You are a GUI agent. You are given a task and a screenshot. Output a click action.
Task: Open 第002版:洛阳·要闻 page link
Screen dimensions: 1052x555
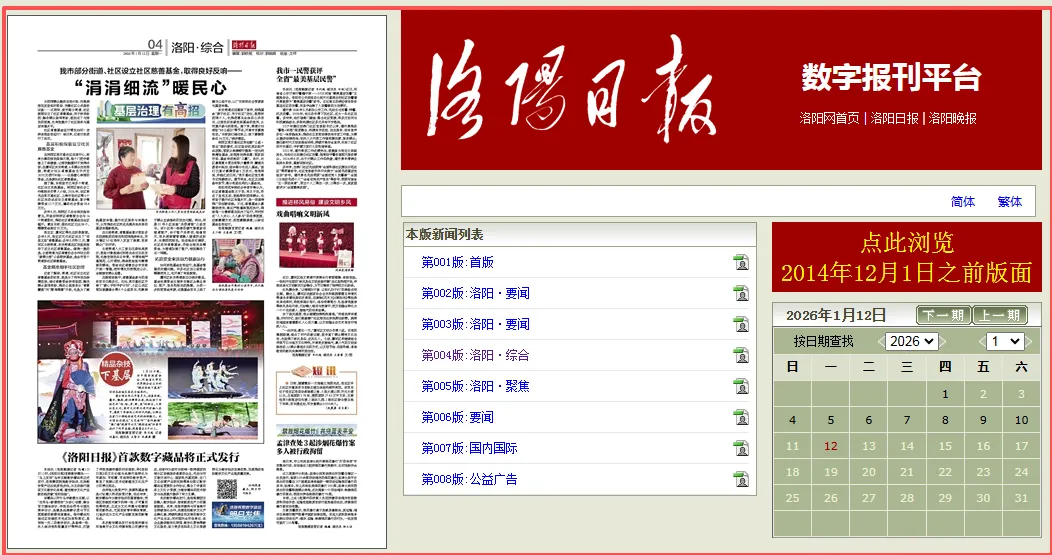(x=475, y=293)
